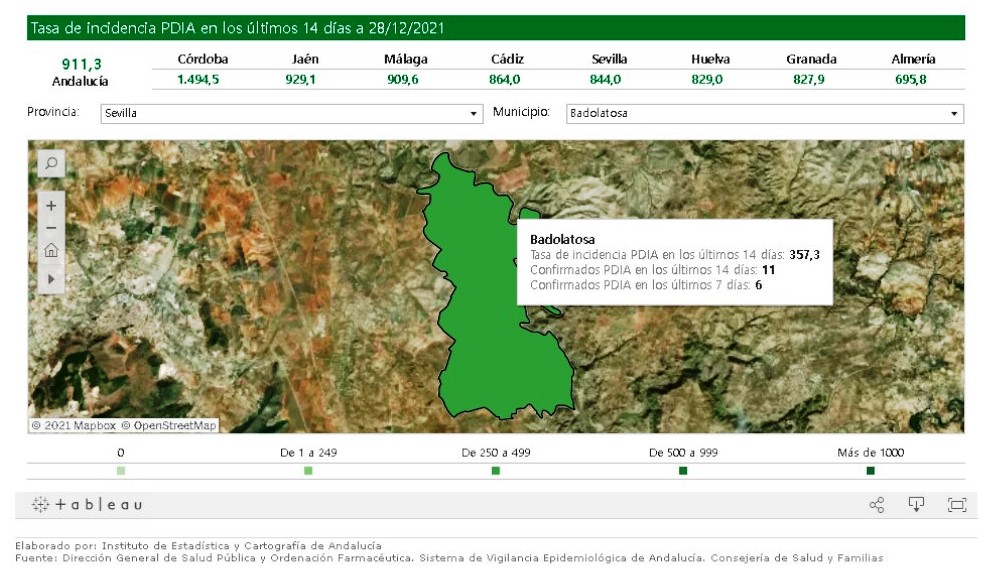Screen dimensions: 989x583
Task: Select the 'Más de 1000' legend swatch
Action: pyautogui.click(x=870, y=470)
